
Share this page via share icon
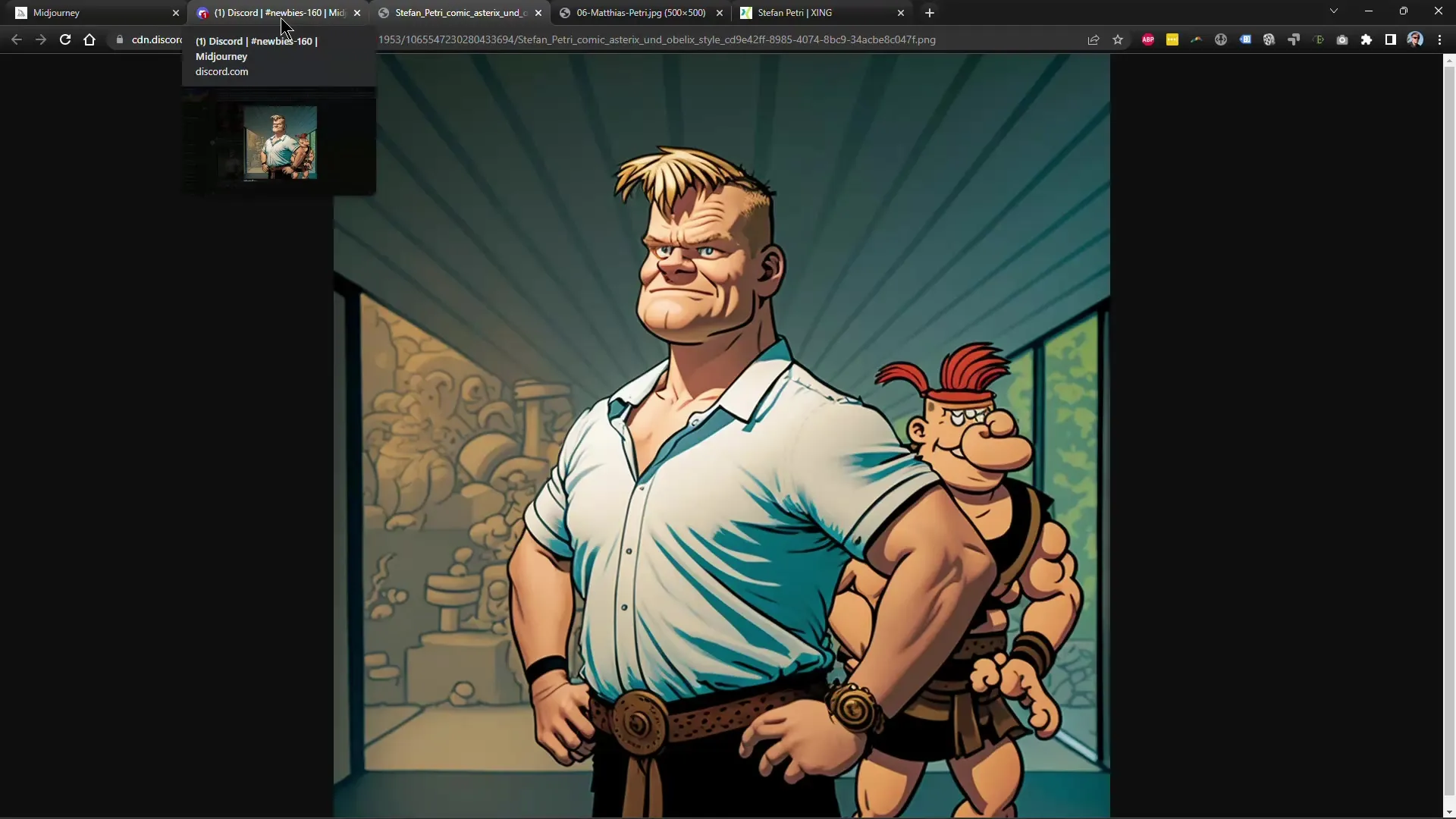[x=1094, y=39]
